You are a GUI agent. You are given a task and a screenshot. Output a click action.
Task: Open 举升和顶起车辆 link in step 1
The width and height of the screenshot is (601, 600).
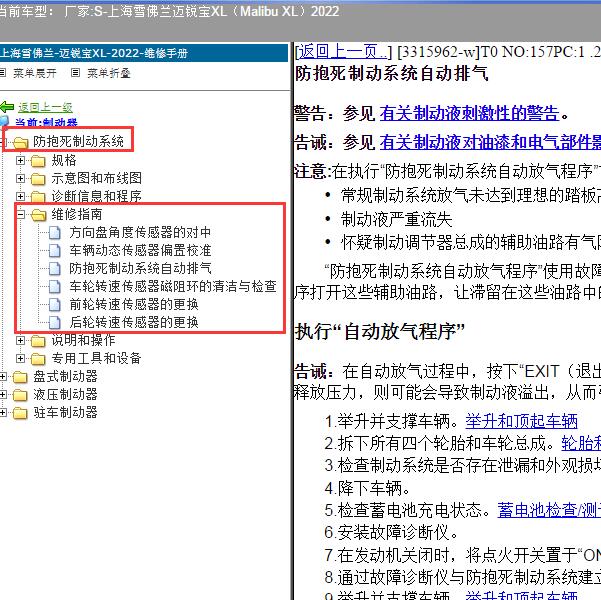coord(521,421)
